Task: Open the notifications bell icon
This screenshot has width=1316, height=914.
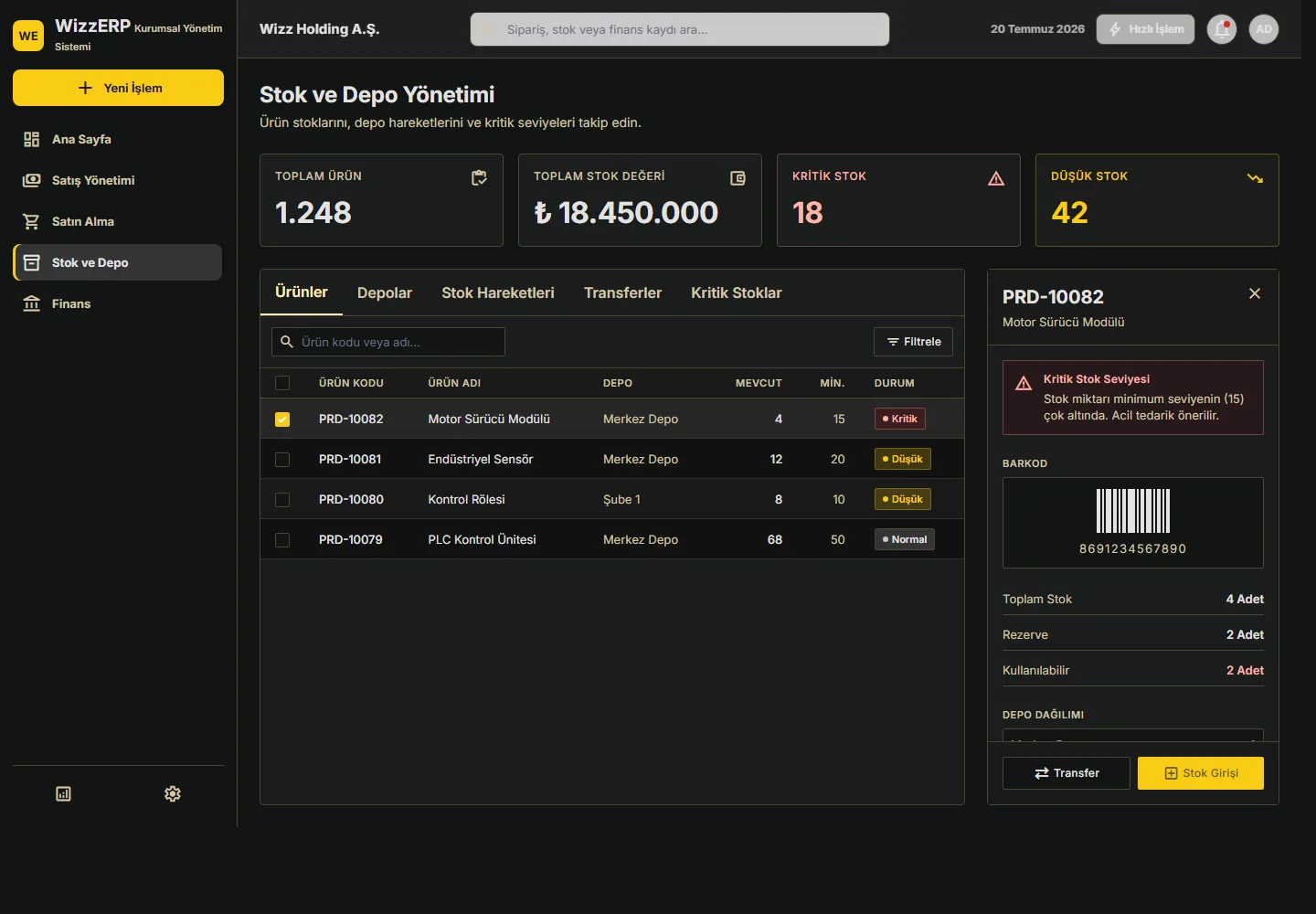Action: (1222, 29)
